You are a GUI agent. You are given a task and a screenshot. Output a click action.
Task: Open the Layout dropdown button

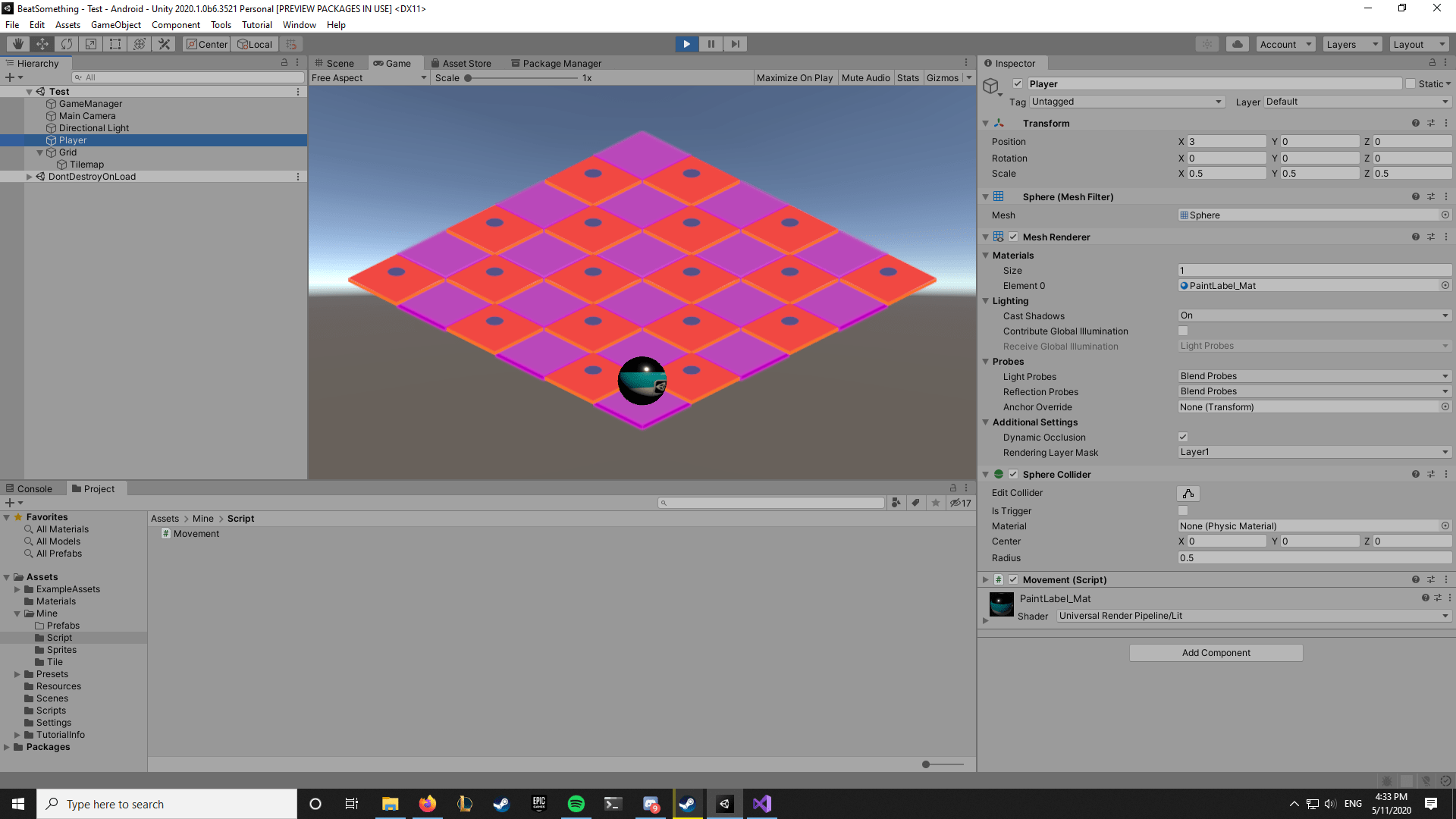tap(1418, 43)
